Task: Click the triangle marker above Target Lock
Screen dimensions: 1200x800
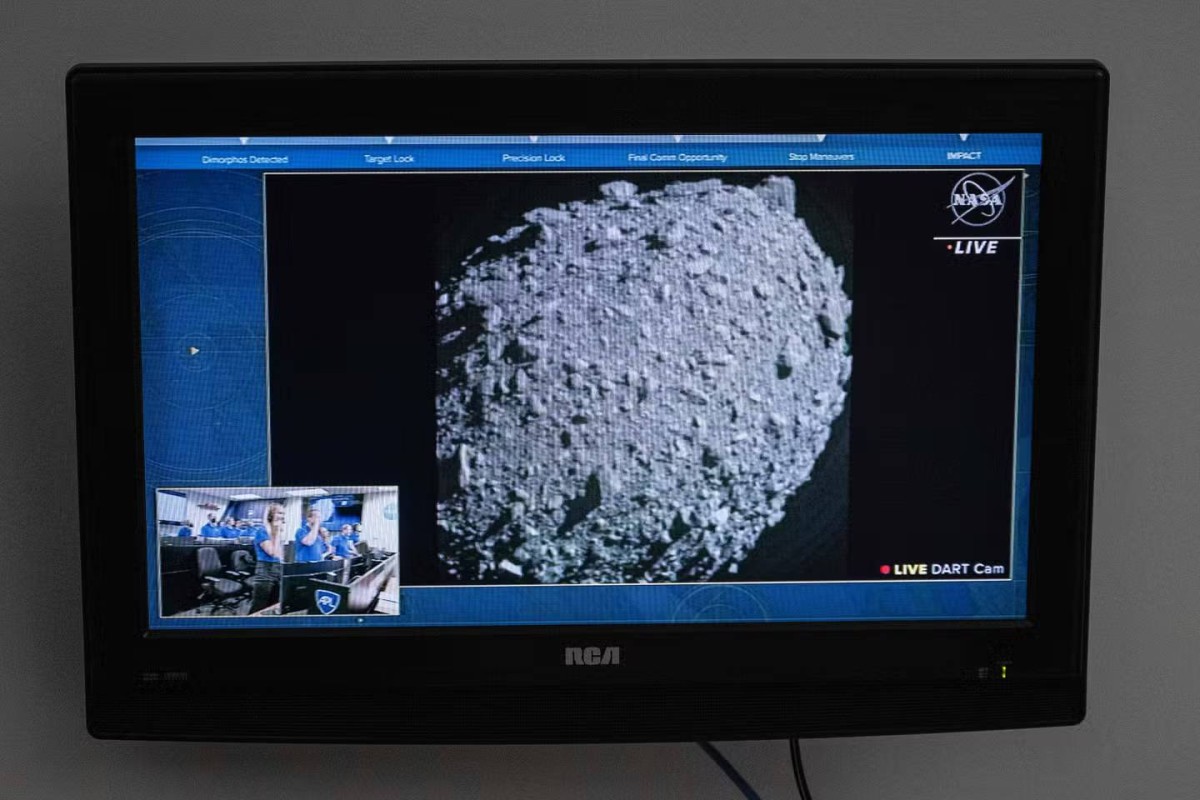Action: [x=389, y=141]
